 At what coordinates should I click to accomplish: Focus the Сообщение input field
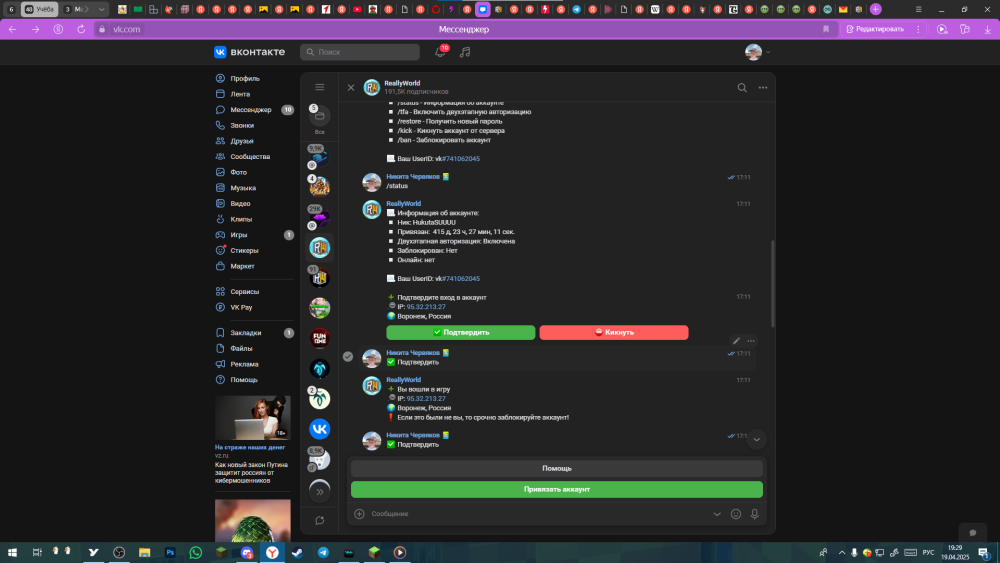(x=539, y=514)
